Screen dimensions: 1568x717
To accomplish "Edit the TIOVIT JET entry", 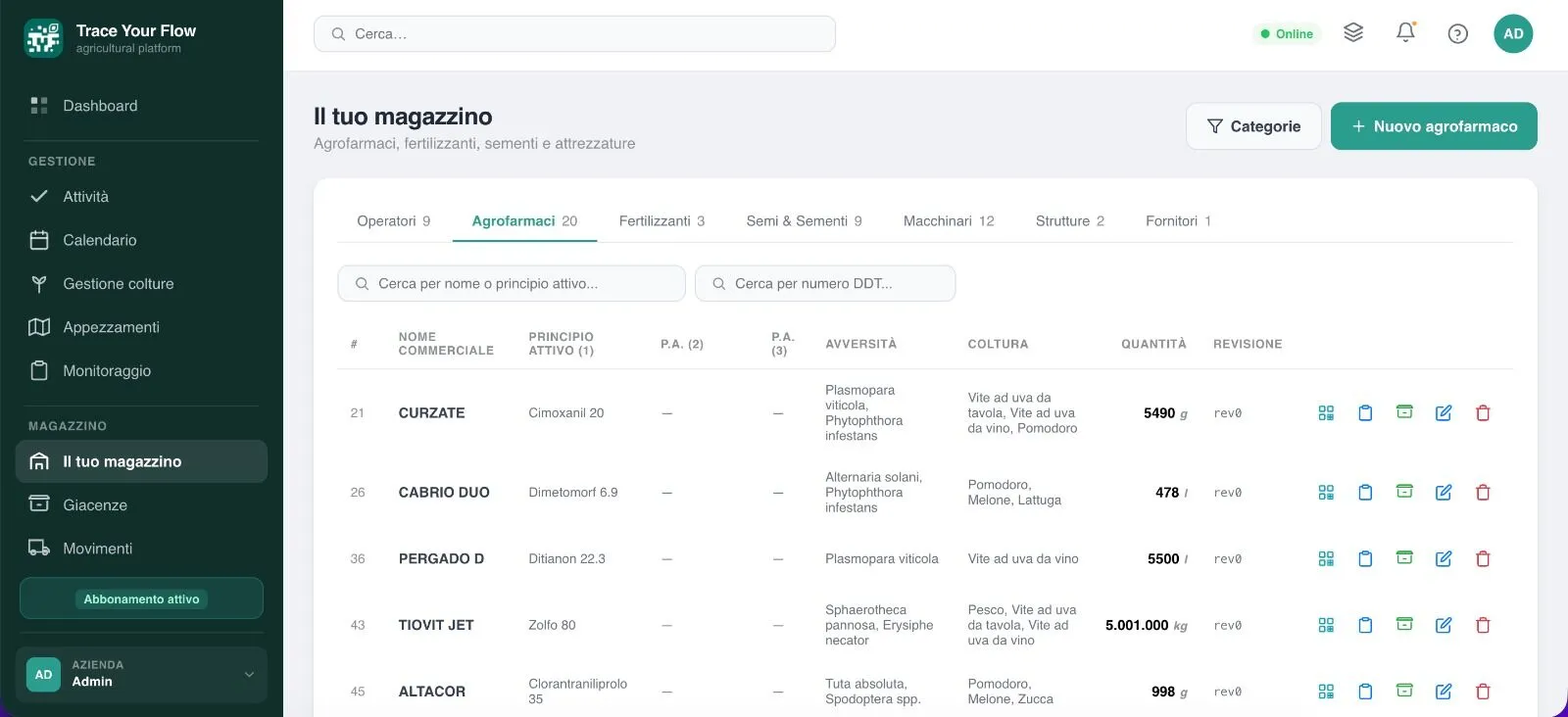I will coord(1444,625).
